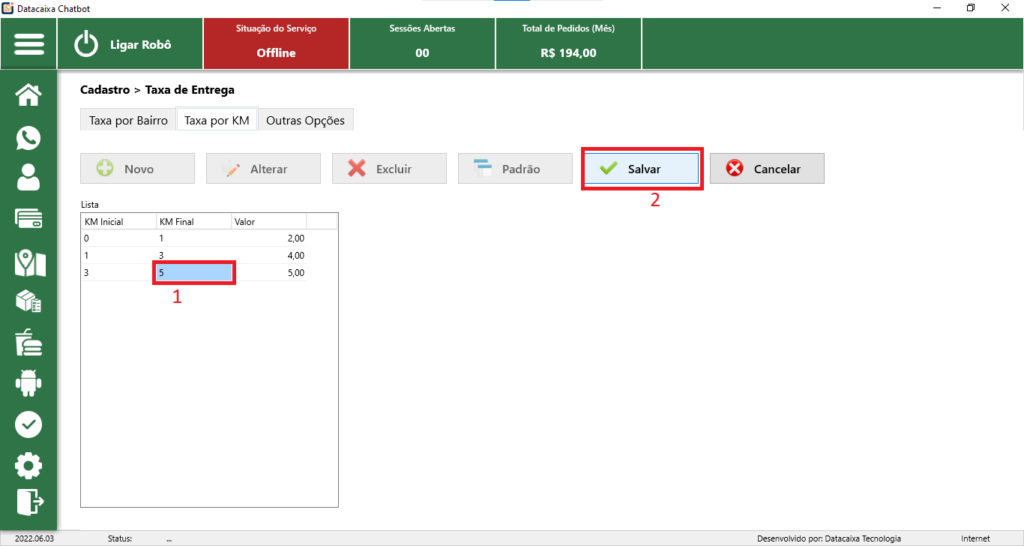Click the Home icon in sidebar
1024x546 pixels.
tap(29, 95)
